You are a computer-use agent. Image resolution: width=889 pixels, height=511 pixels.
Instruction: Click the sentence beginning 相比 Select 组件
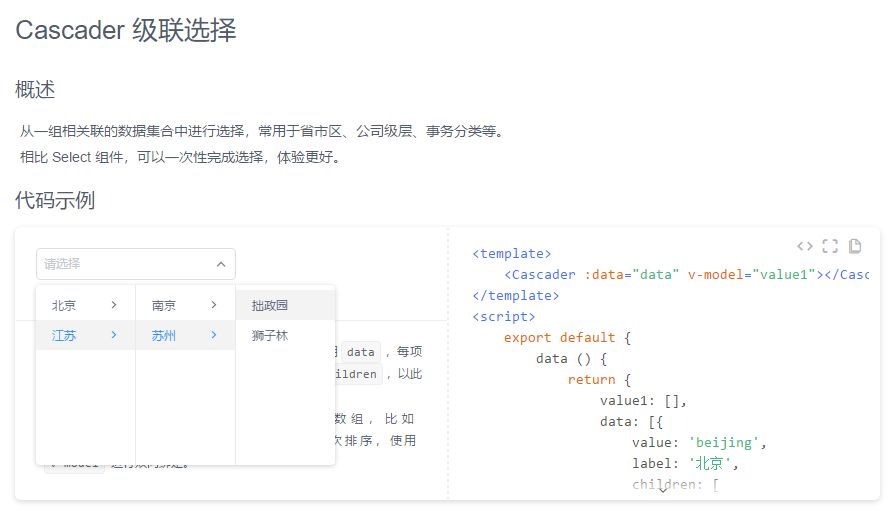pos(181,157)
